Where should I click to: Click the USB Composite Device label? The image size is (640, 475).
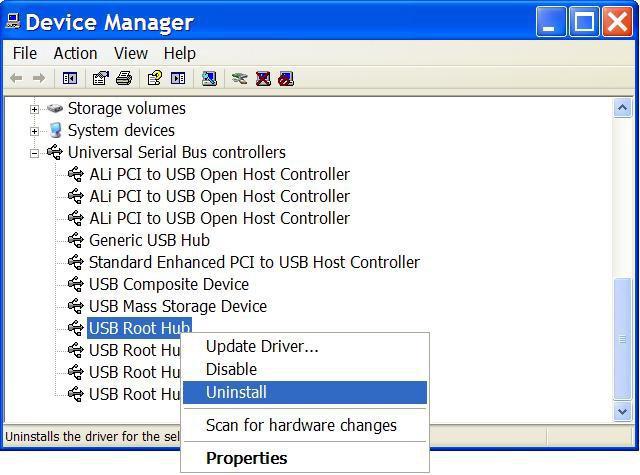point(169,284)
